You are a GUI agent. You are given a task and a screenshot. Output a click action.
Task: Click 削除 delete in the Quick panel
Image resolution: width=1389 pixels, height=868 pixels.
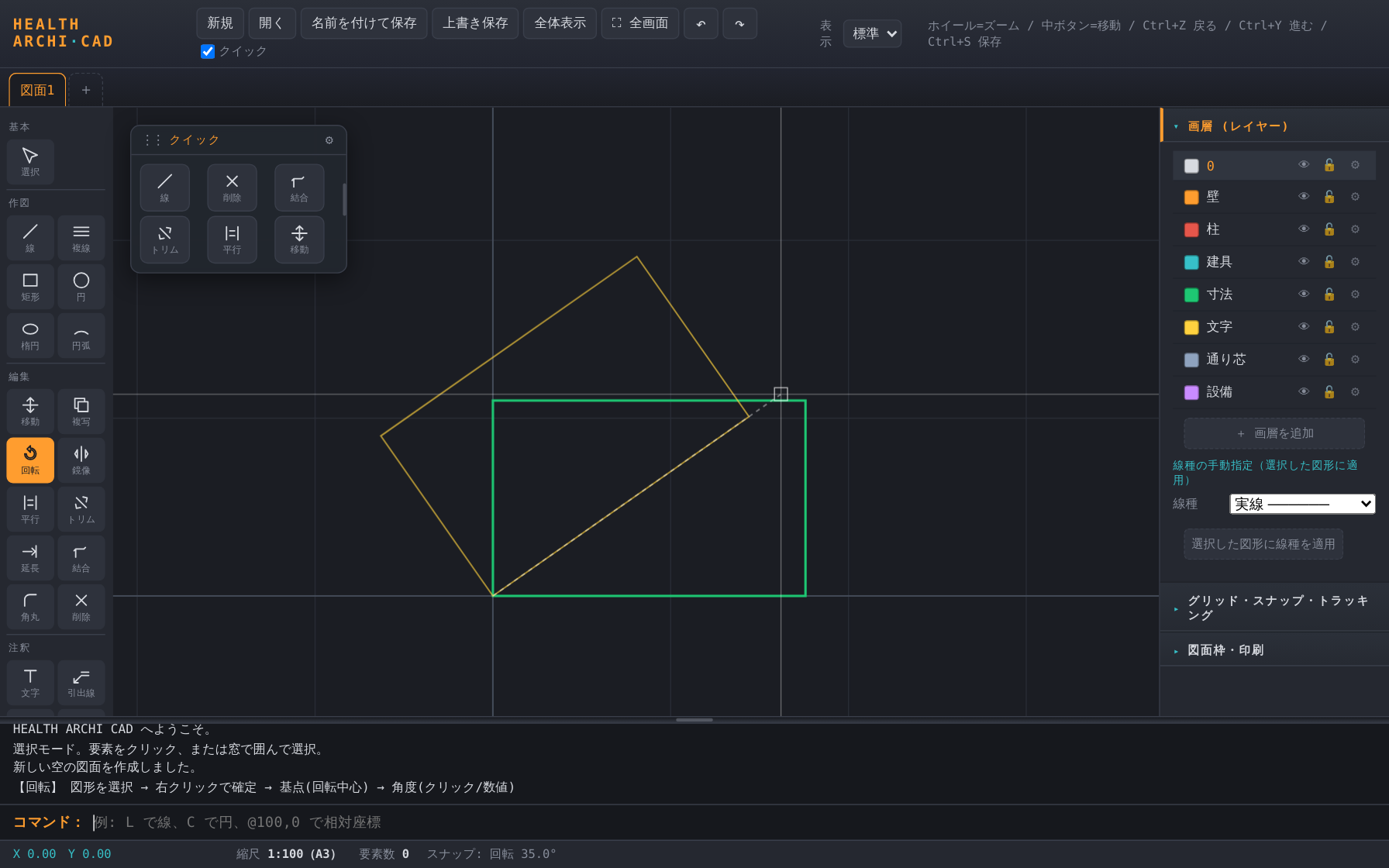232,188
